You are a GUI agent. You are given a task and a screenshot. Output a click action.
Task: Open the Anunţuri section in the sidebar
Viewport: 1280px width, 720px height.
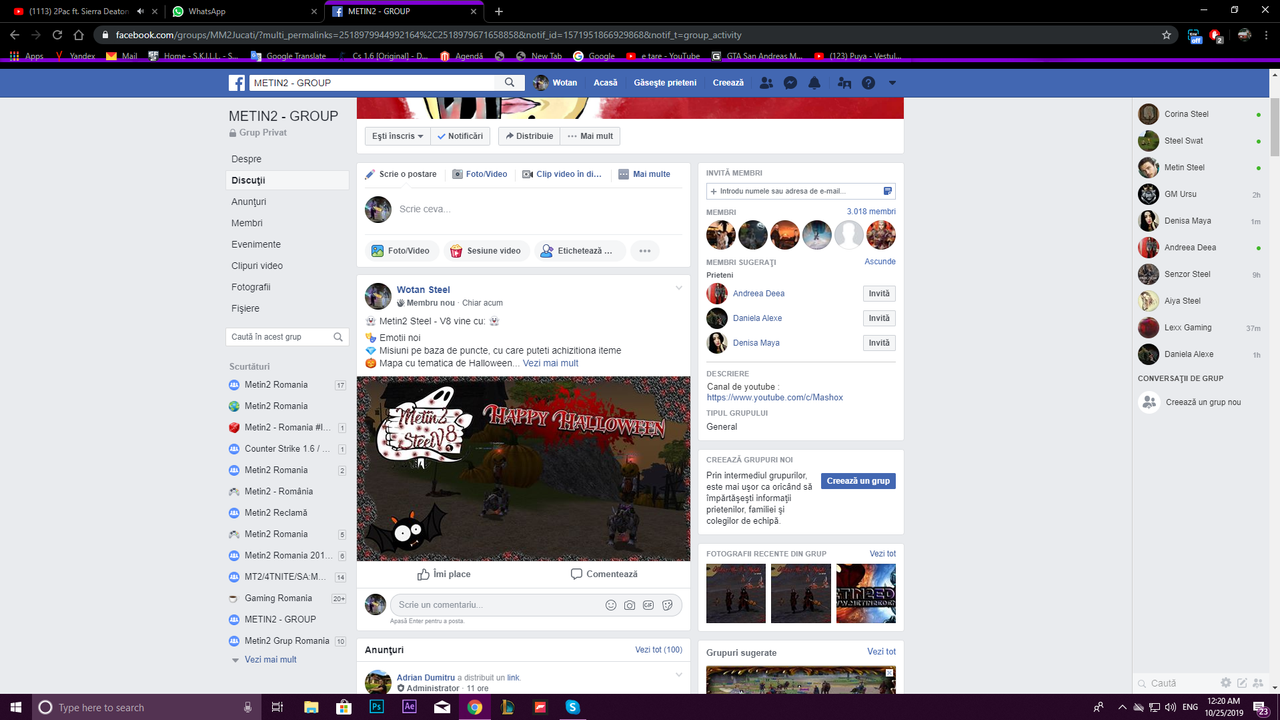[x=247, y=201]
